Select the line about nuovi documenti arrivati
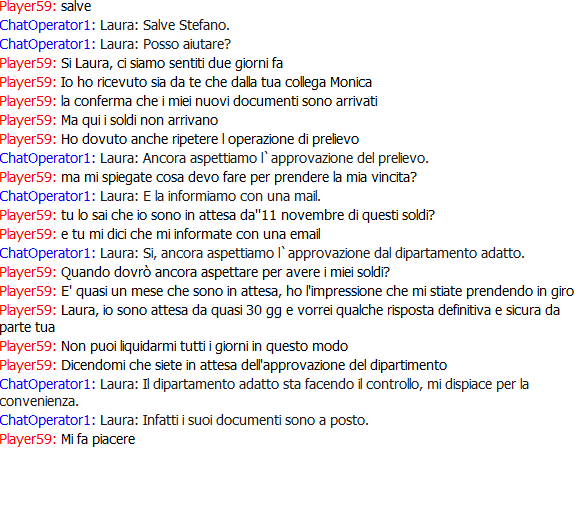This screenshot has width=582, height=506. point(189,101)
